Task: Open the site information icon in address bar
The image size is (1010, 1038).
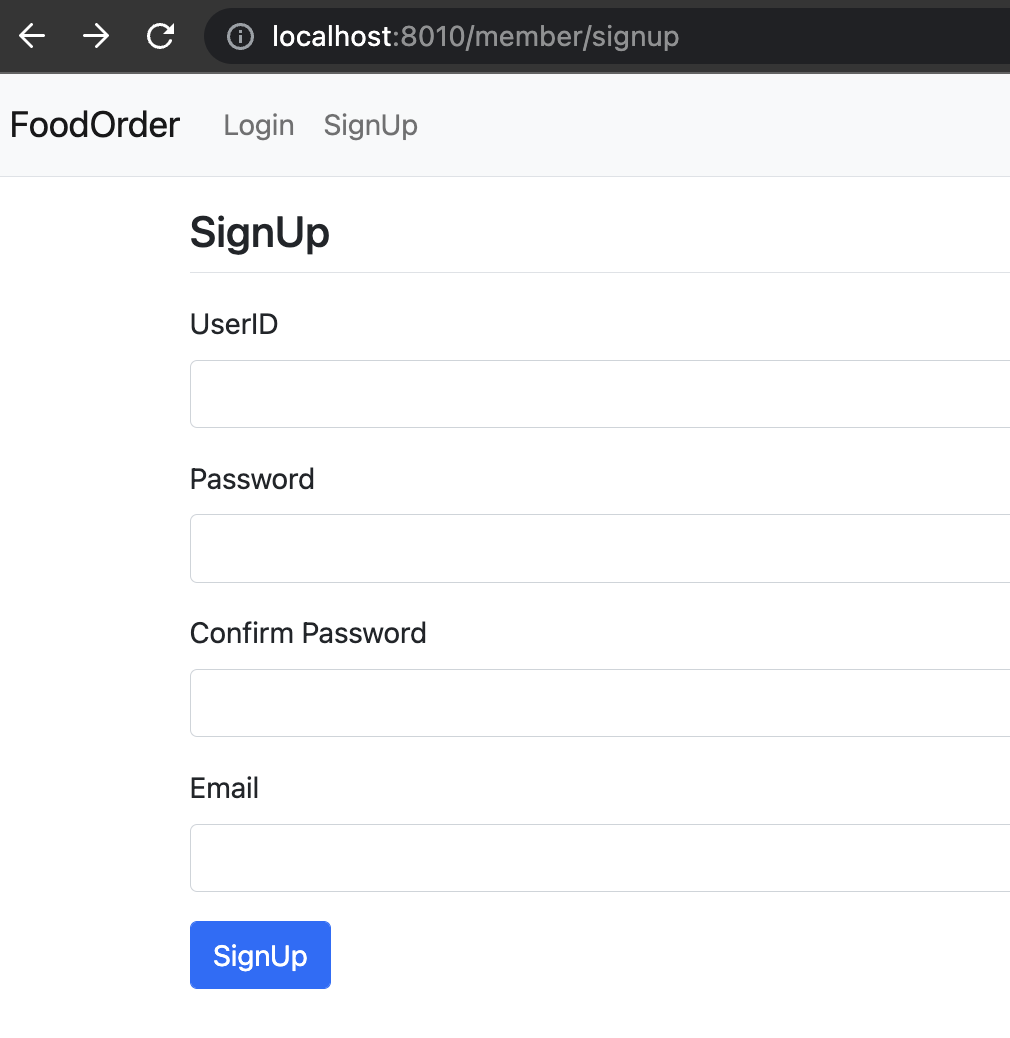Action: (239, 36)
